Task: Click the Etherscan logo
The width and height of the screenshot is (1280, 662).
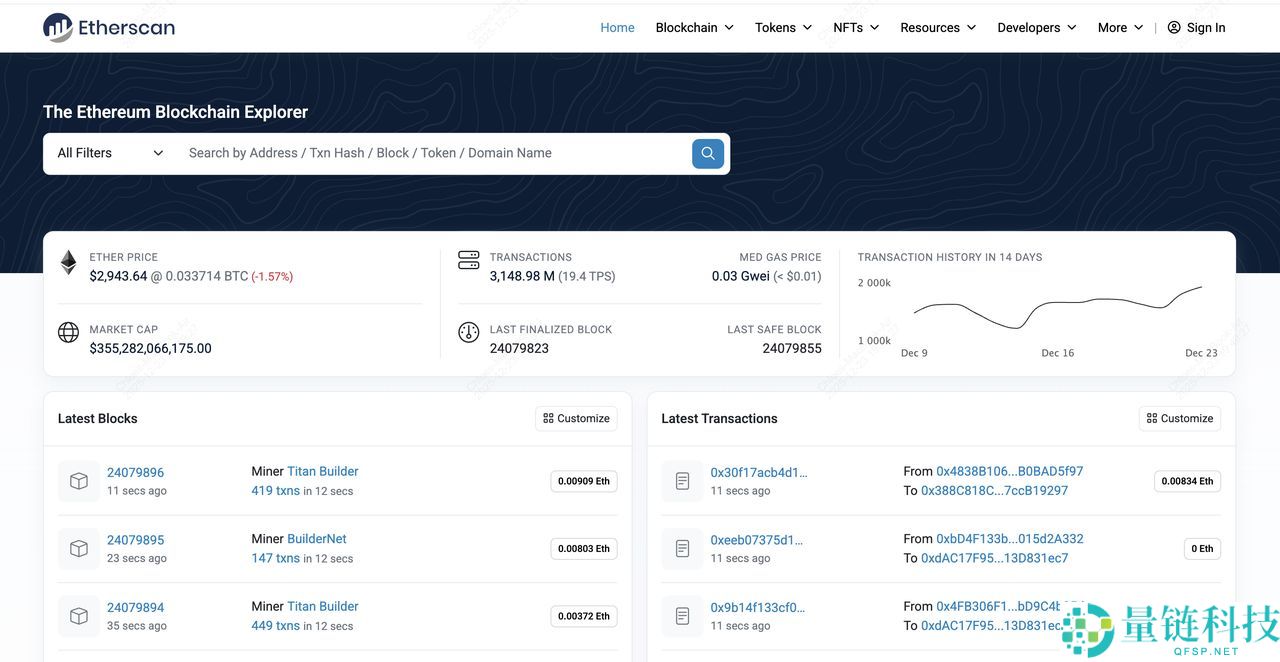Action: (x=109, y=27)
